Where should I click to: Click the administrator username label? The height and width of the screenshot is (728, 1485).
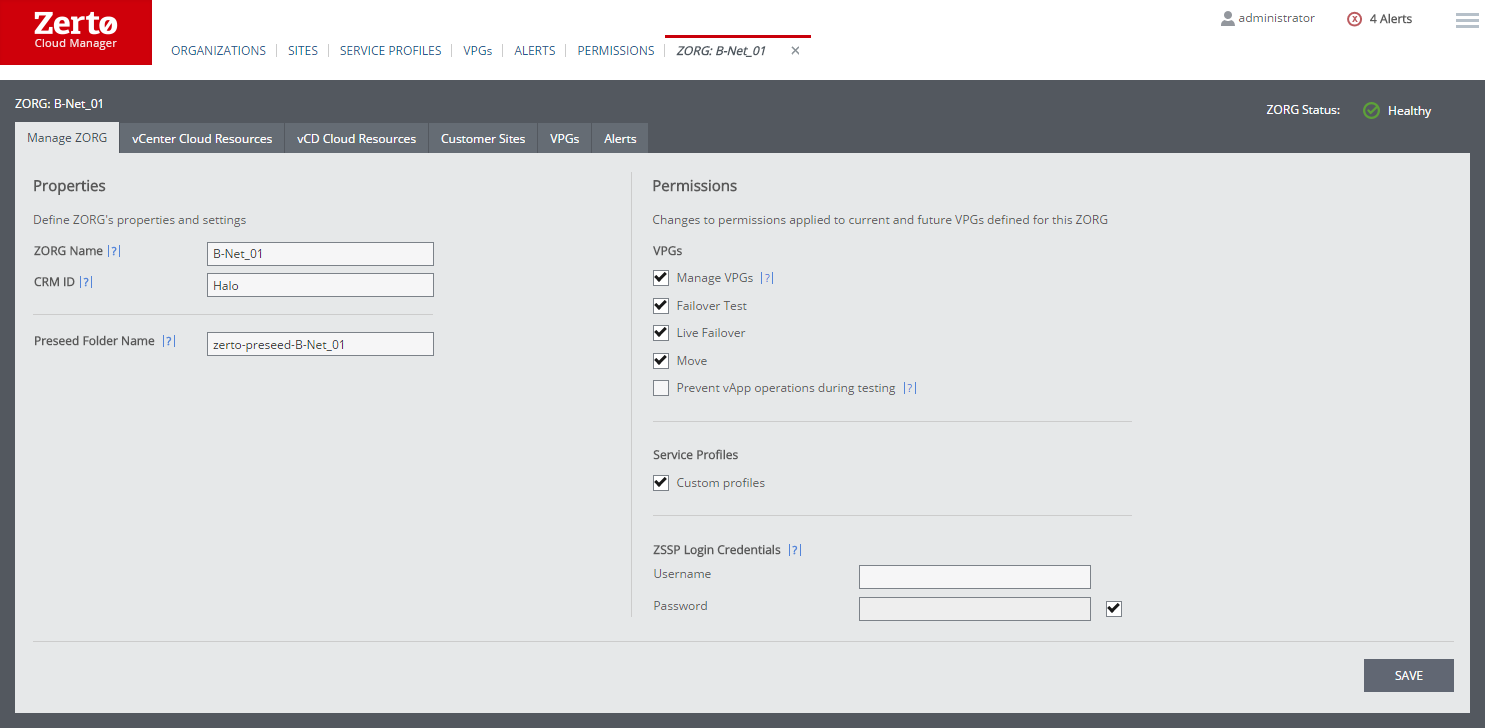coord(1276,18)
